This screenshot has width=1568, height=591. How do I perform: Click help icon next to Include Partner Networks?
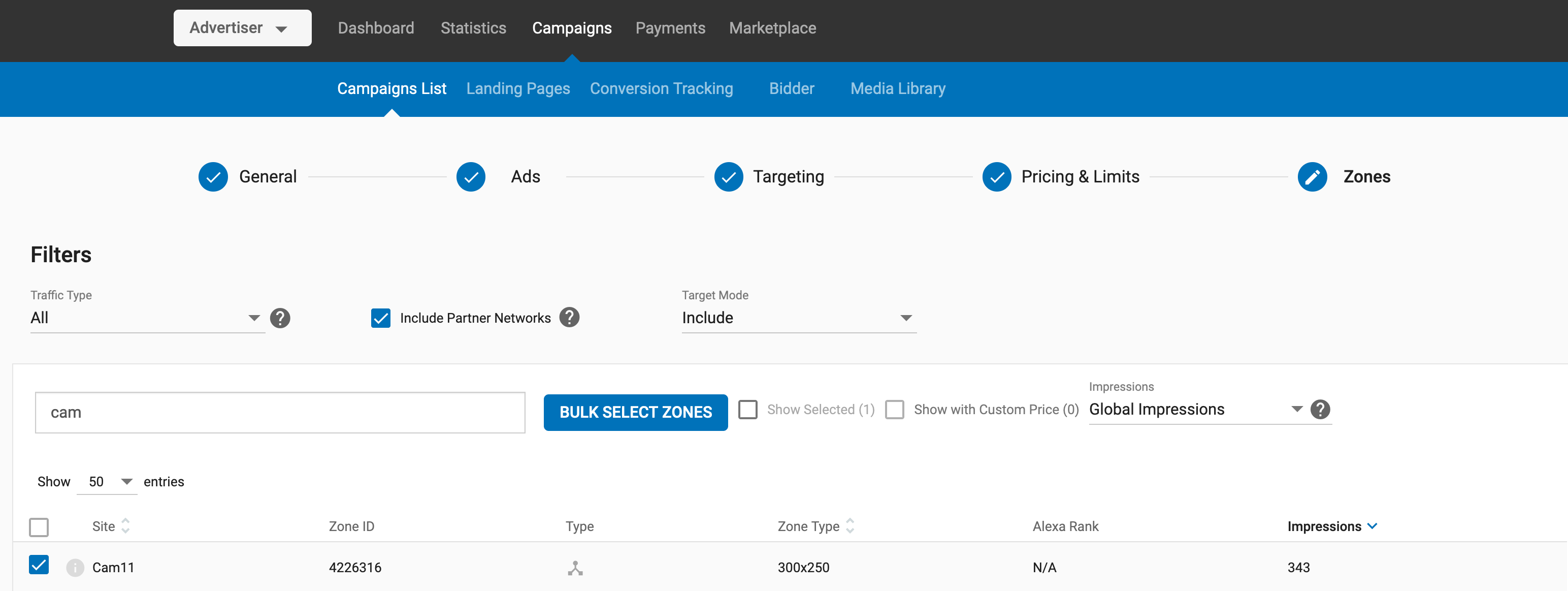point(569,318)
